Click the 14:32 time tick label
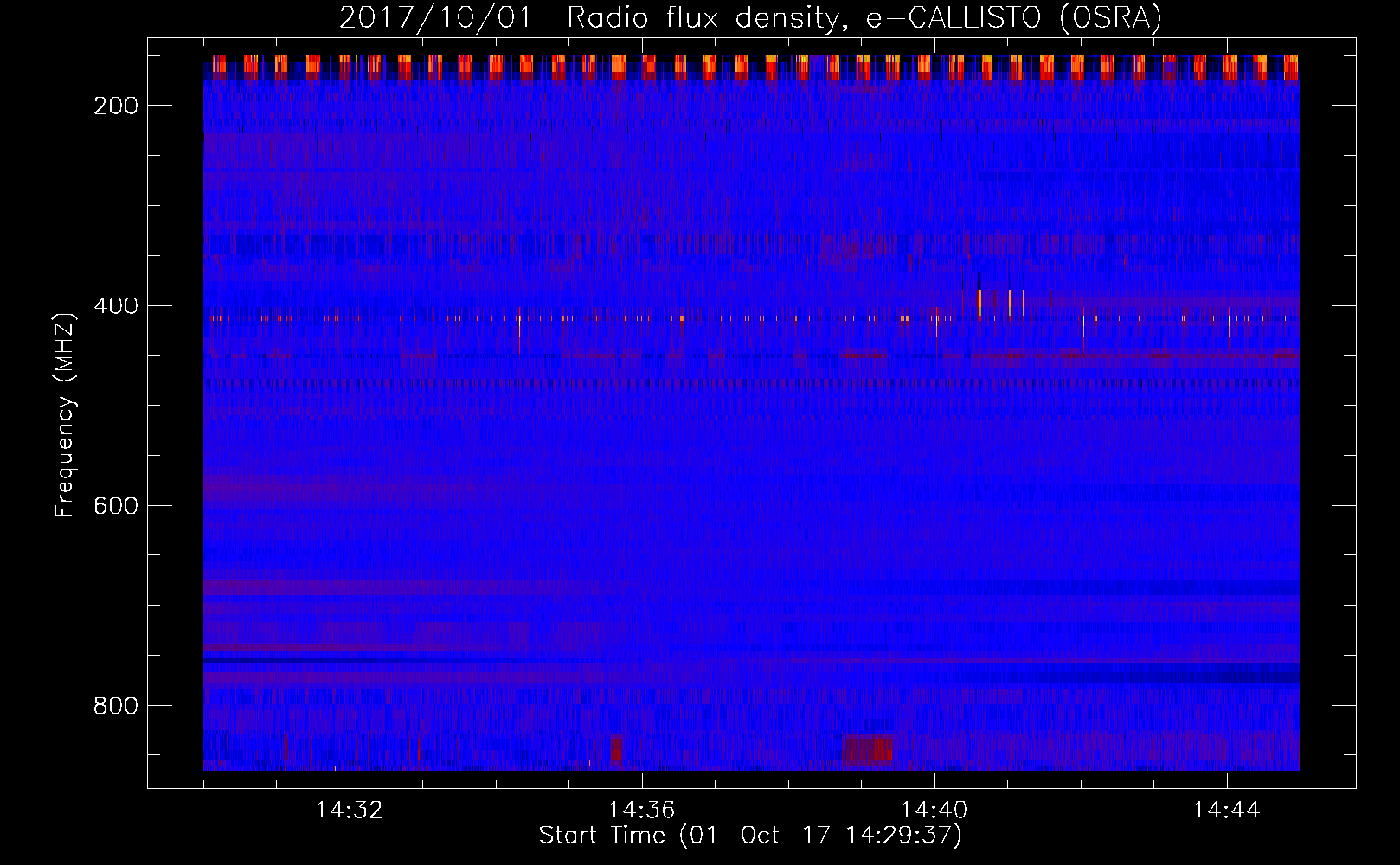Viewport: 1400px width, 865px height. 350,810
